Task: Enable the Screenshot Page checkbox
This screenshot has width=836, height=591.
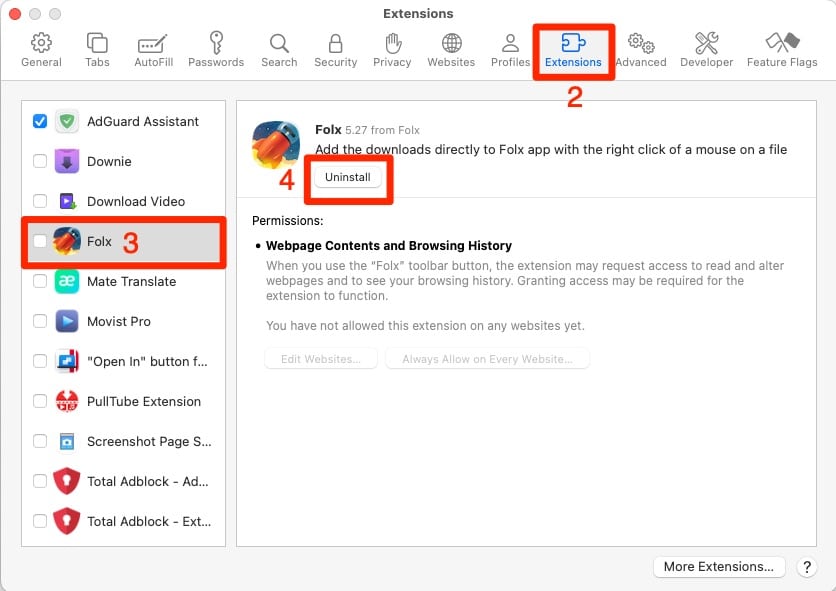Action: (40, 441)
